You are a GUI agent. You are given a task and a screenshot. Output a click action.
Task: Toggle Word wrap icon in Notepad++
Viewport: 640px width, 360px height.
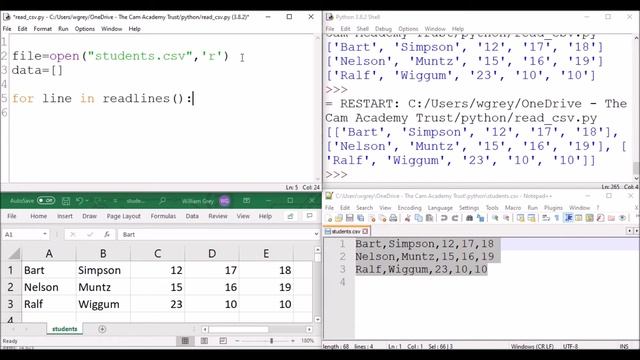546,218
